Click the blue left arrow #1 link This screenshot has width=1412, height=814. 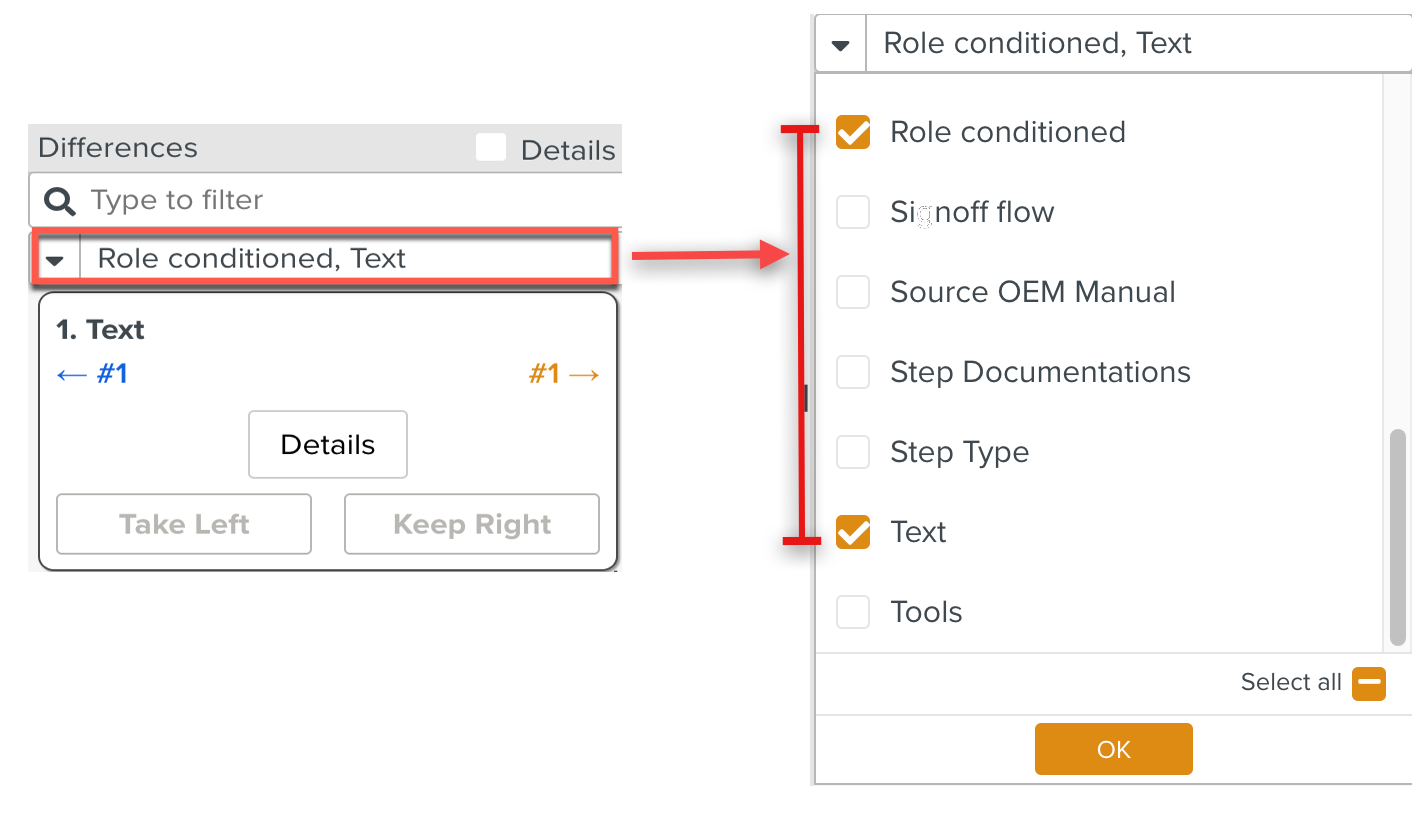(x=93, y=375)
